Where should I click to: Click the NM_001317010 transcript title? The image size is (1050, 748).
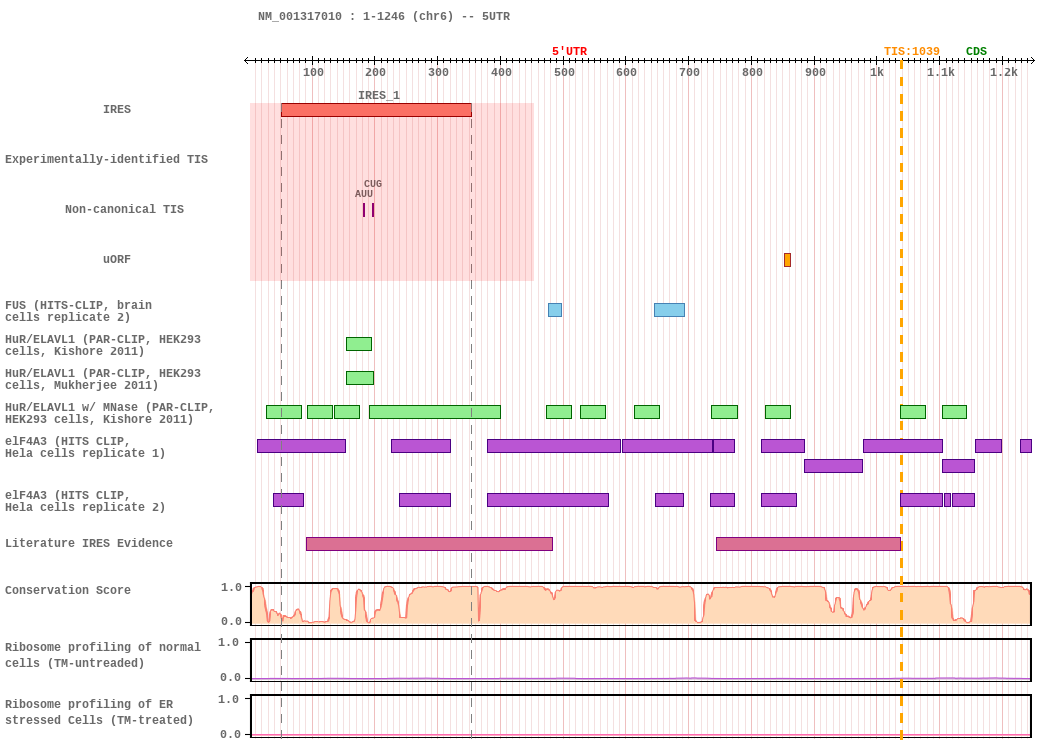coord(383,17)
